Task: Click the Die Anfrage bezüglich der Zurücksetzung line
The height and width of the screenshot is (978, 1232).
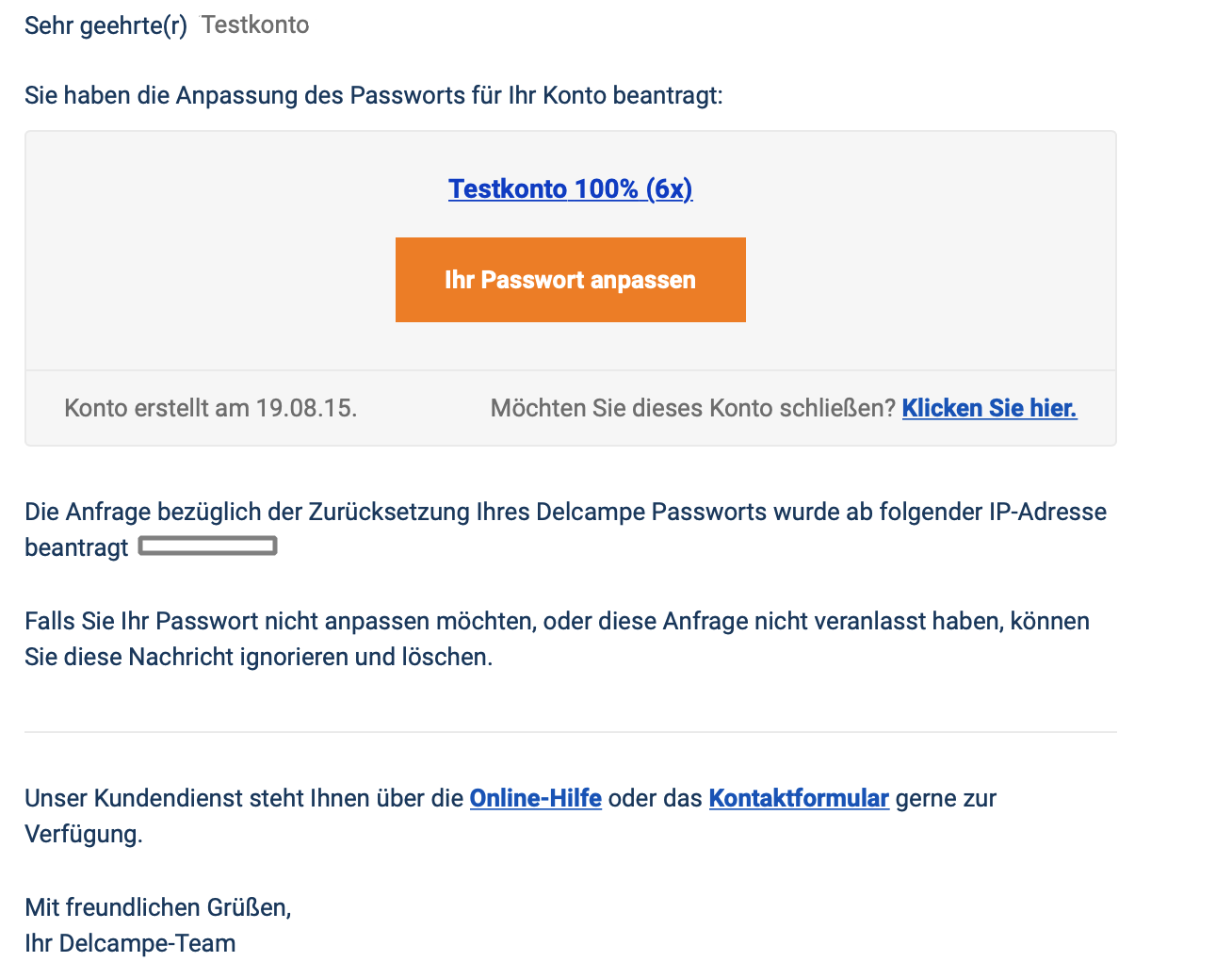Action: pos(566,512)
